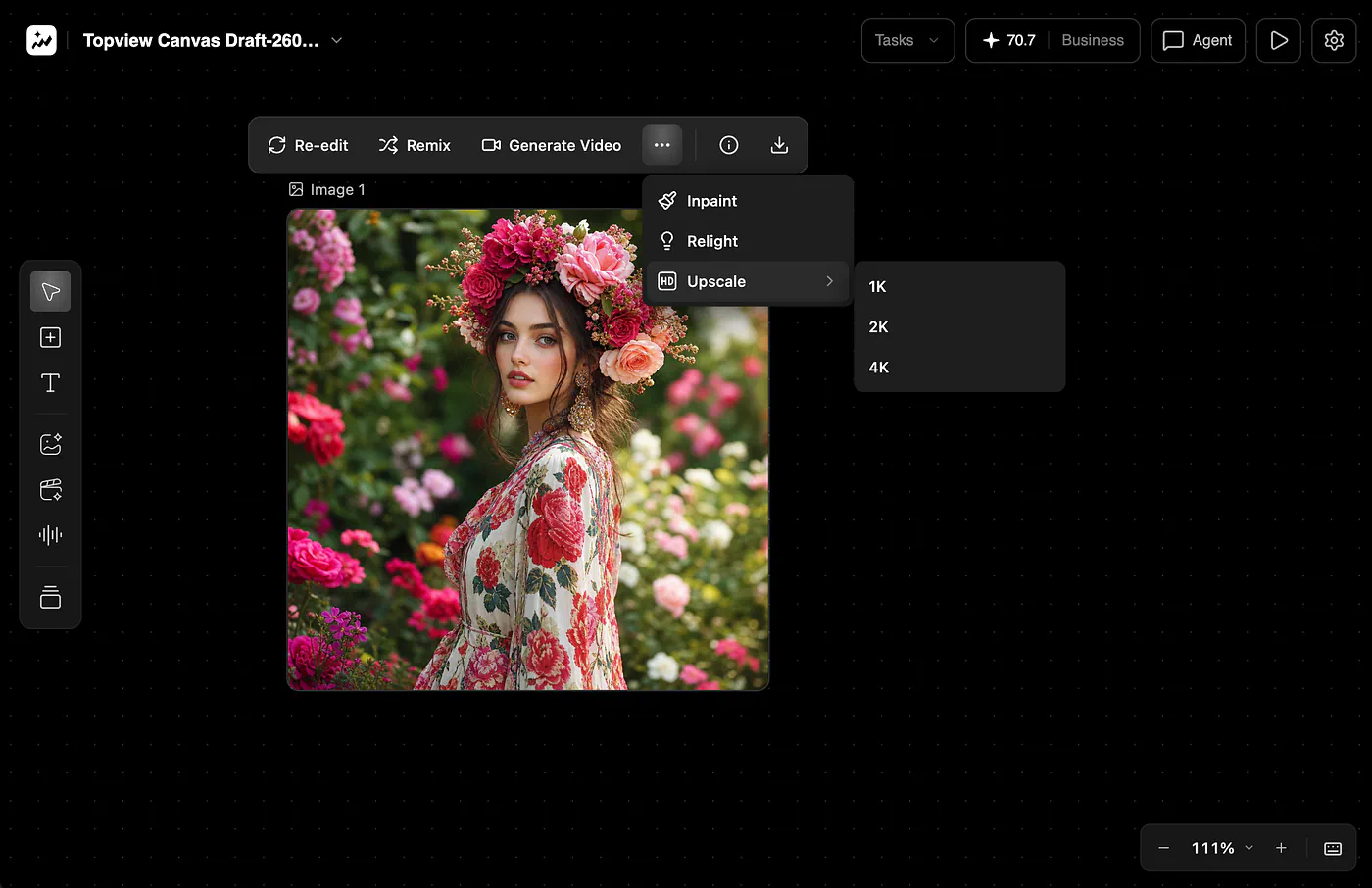Viewport: 1372px width, 888px height.
Task: Open the Agent chat
Action: [1198, 40]
